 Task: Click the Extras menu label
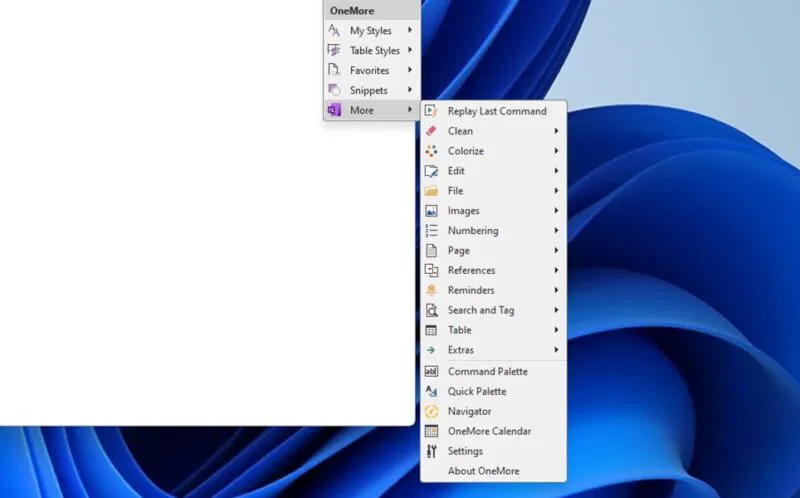[x=461, y=350]
